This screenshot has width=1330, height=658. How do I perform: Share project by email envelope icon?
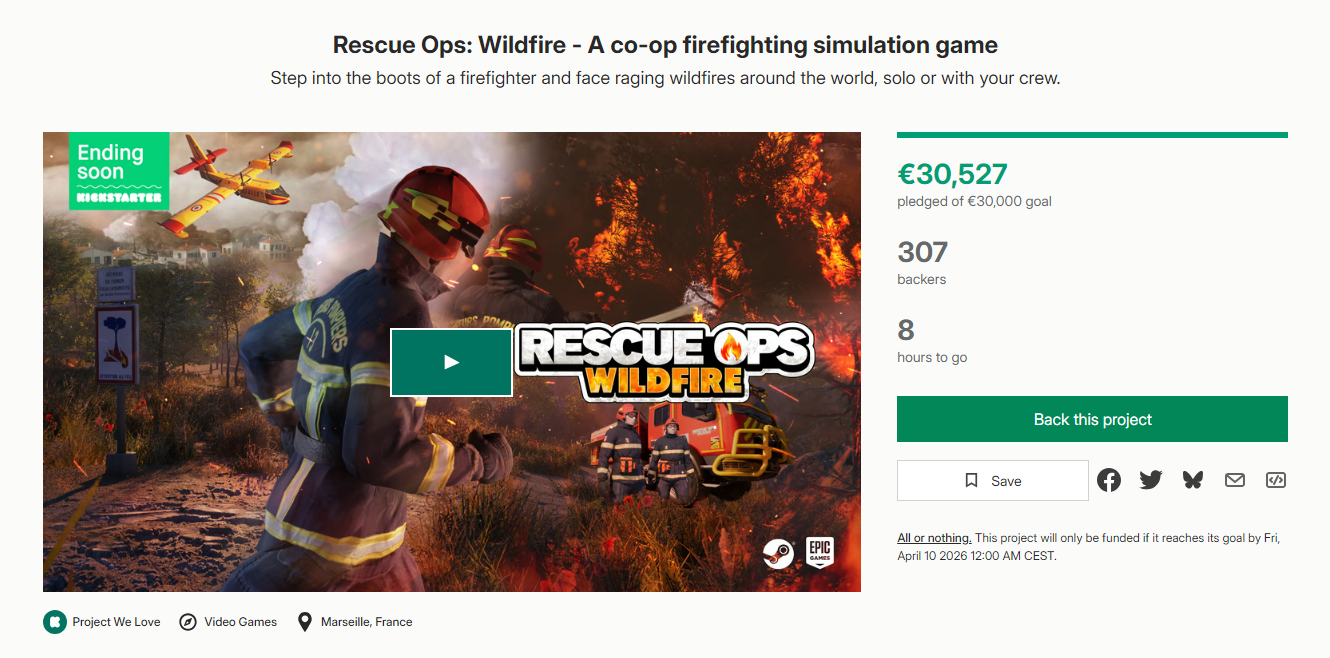click(1235, 480)
